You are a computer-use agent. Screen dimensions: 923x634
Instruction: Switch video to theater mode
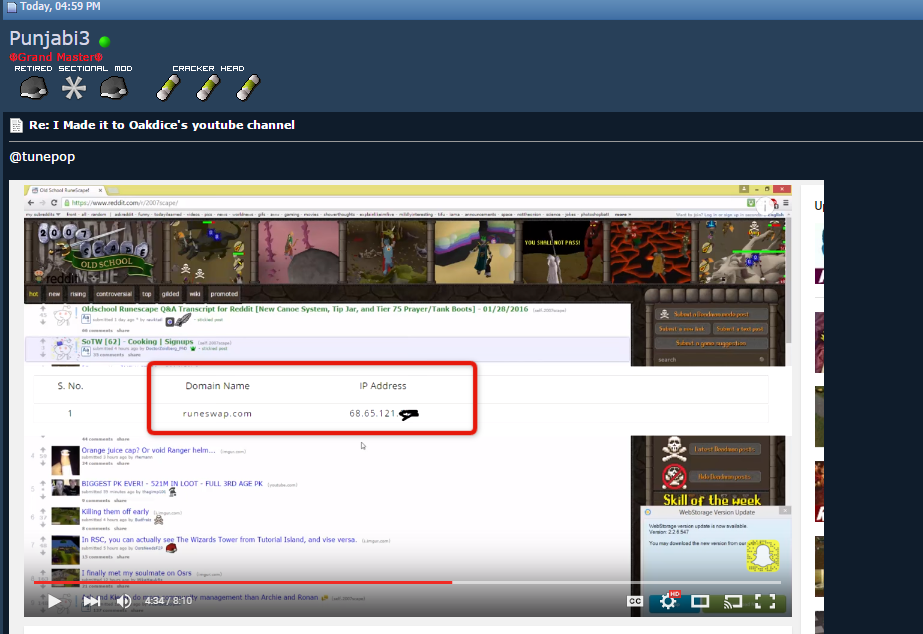point(700,601)
